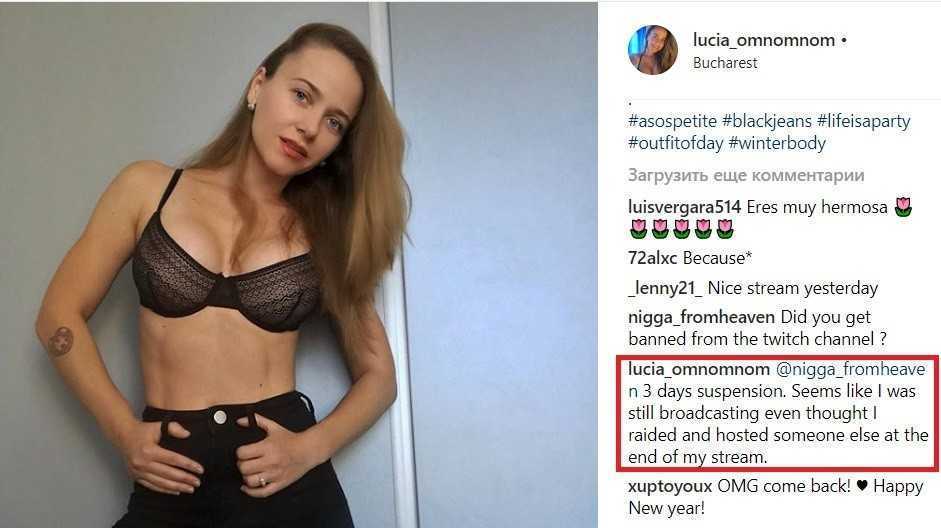Image resolution: width=941 pixels, height=528 pixels.
Task: Load more comments via Загрузить еще комментарии
Action: [x=746, y=175]
